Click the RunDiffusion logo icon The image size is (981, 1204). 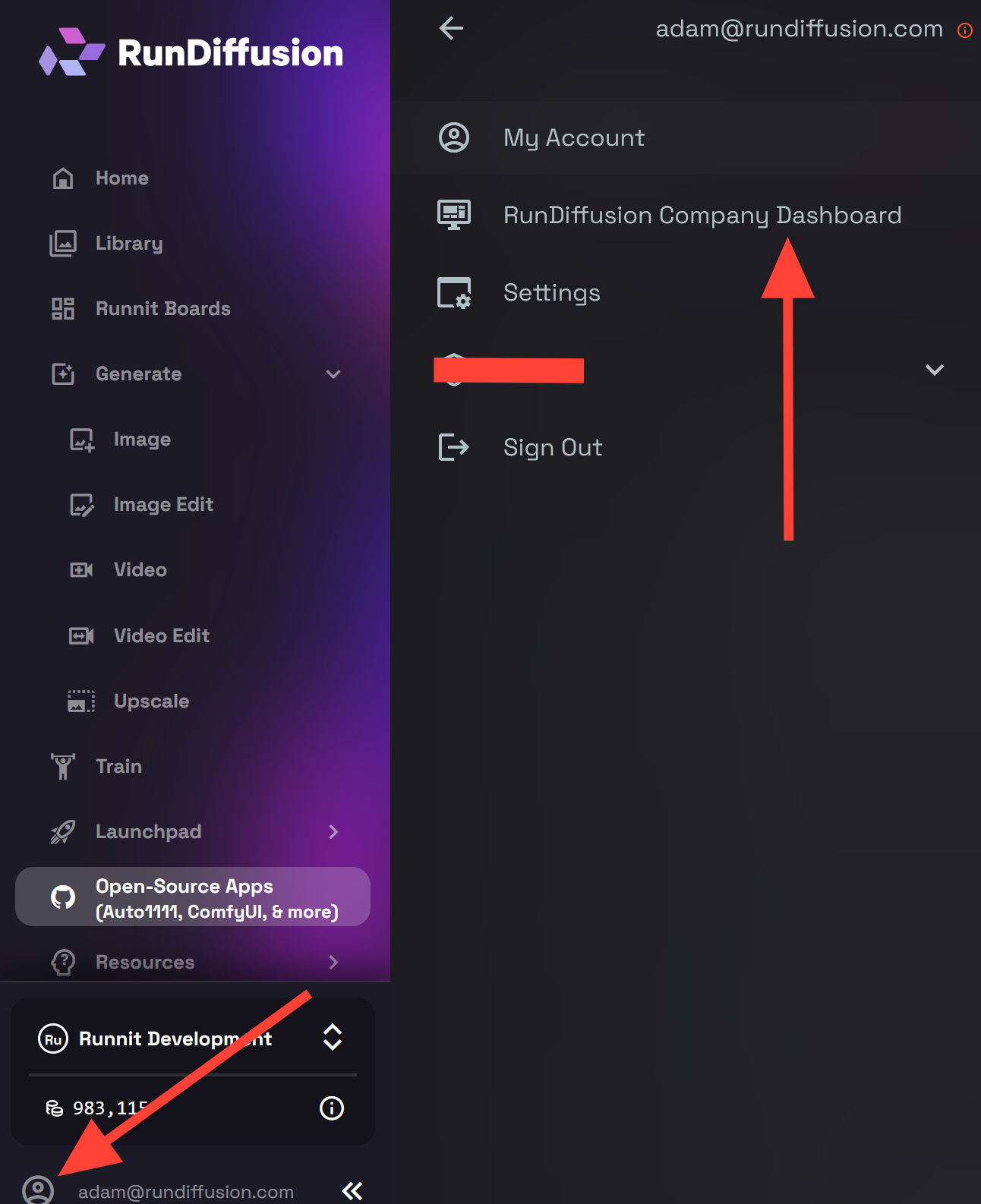(x=72, y=52)
